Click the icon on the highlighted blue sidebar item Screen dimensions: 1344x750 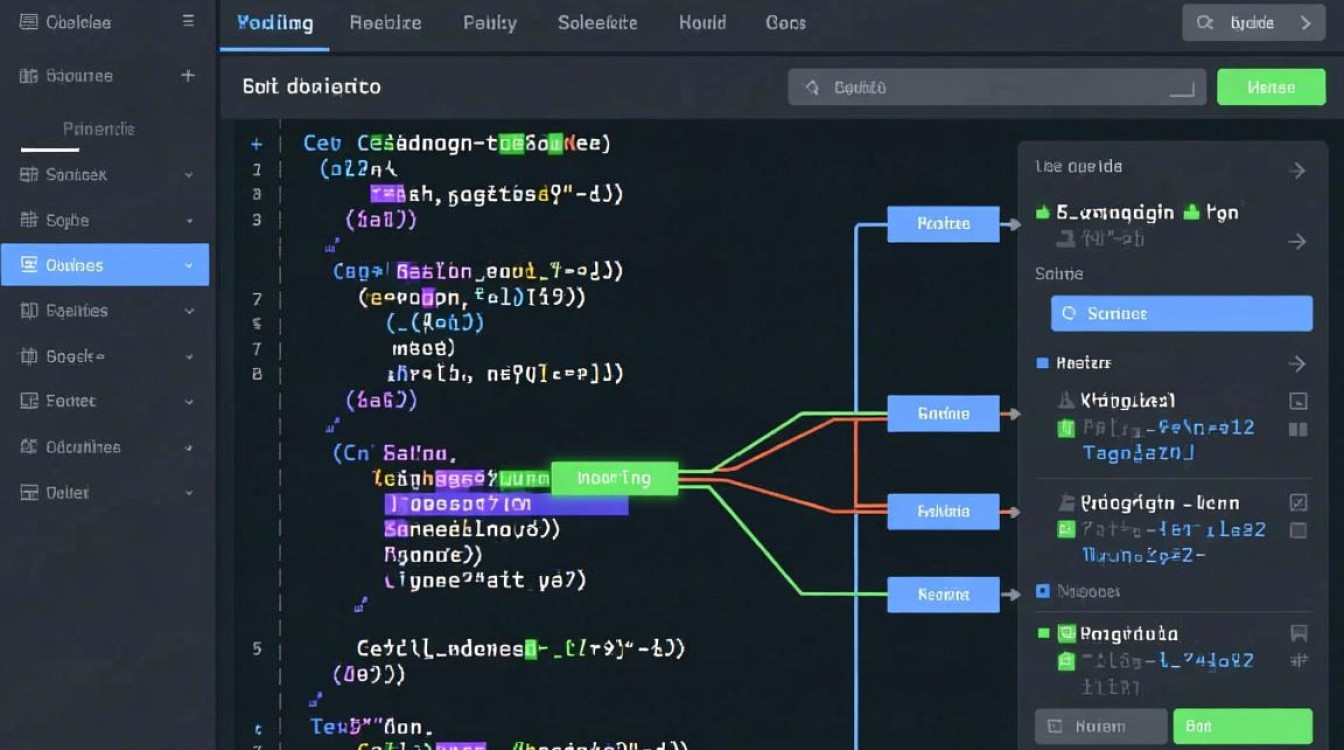point(28,265)
